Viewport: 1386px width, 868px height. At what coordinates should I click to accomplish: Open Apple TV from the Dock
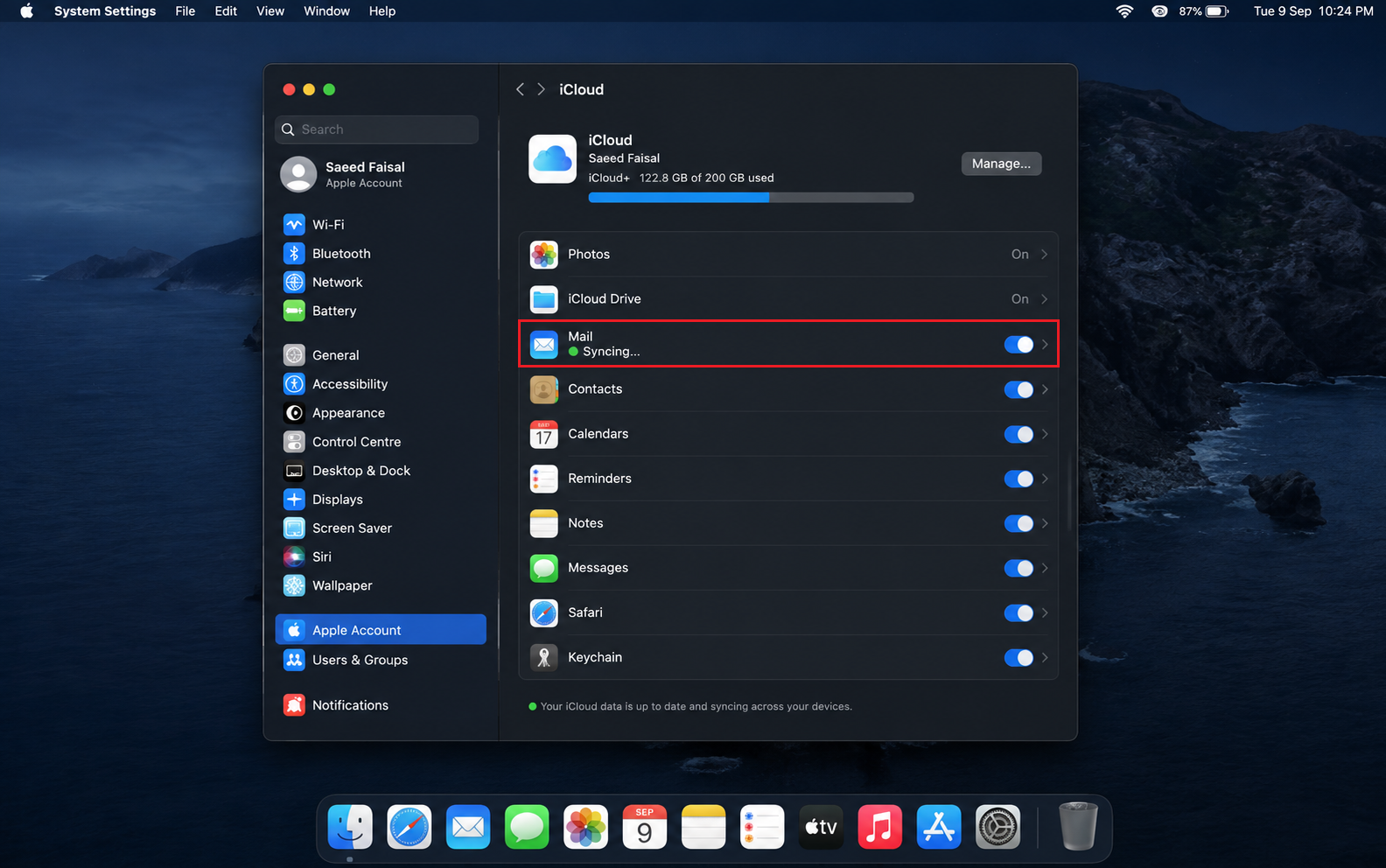click(821, 827)
